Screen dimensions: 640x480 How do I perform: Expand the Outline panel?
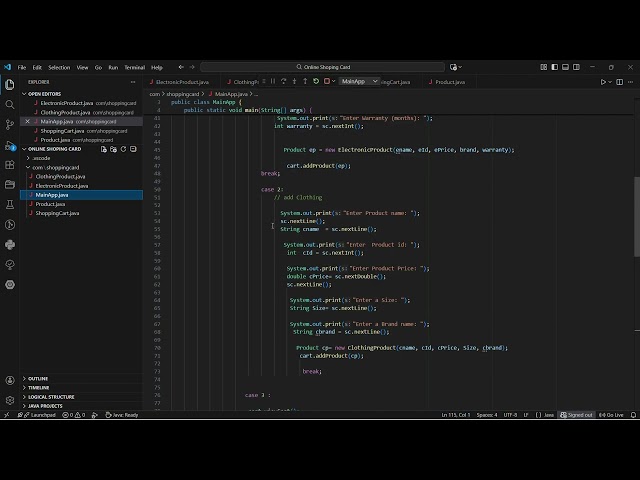click(38, 379)
